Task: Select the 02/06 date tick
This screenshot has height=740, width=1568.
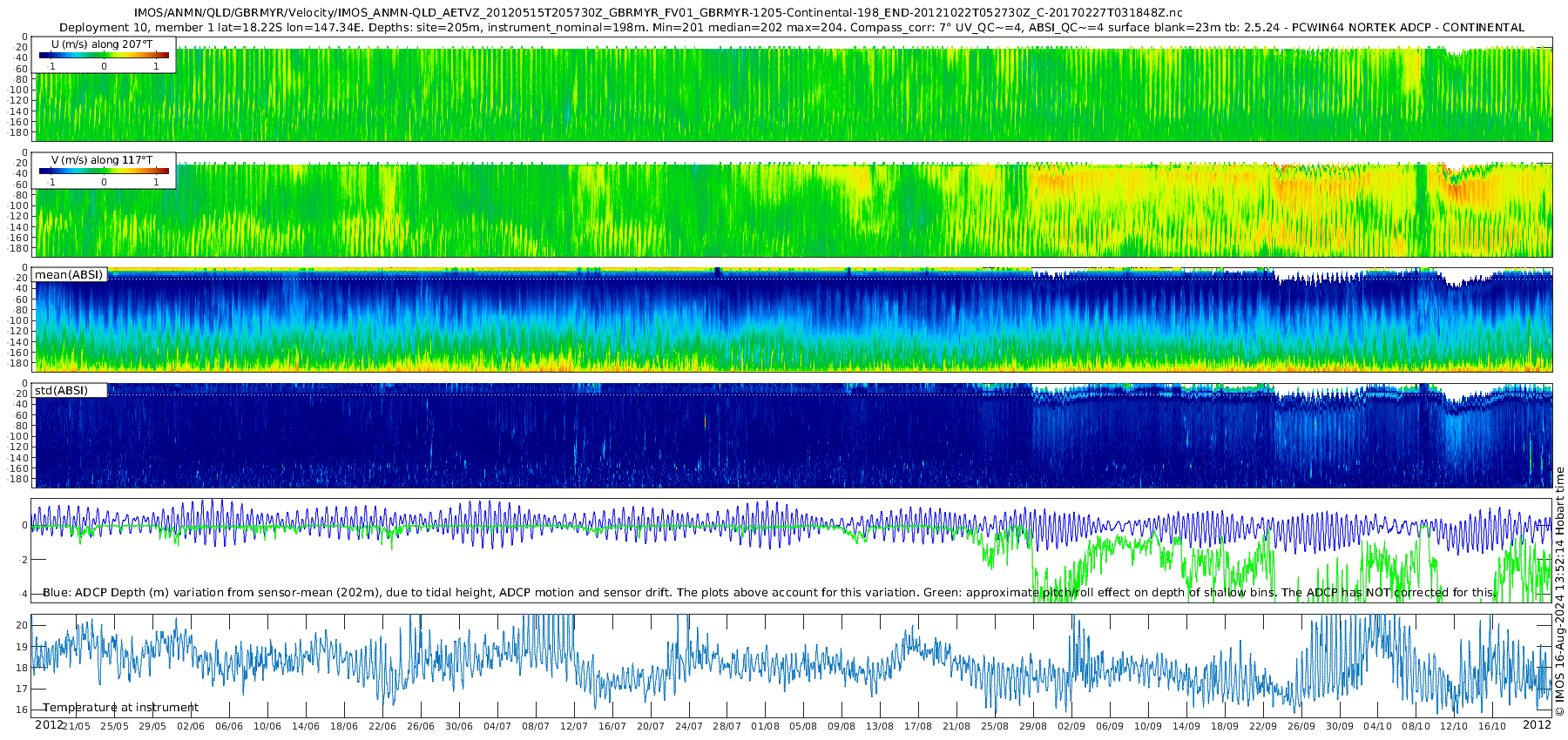Action: (x=191, y=726)
